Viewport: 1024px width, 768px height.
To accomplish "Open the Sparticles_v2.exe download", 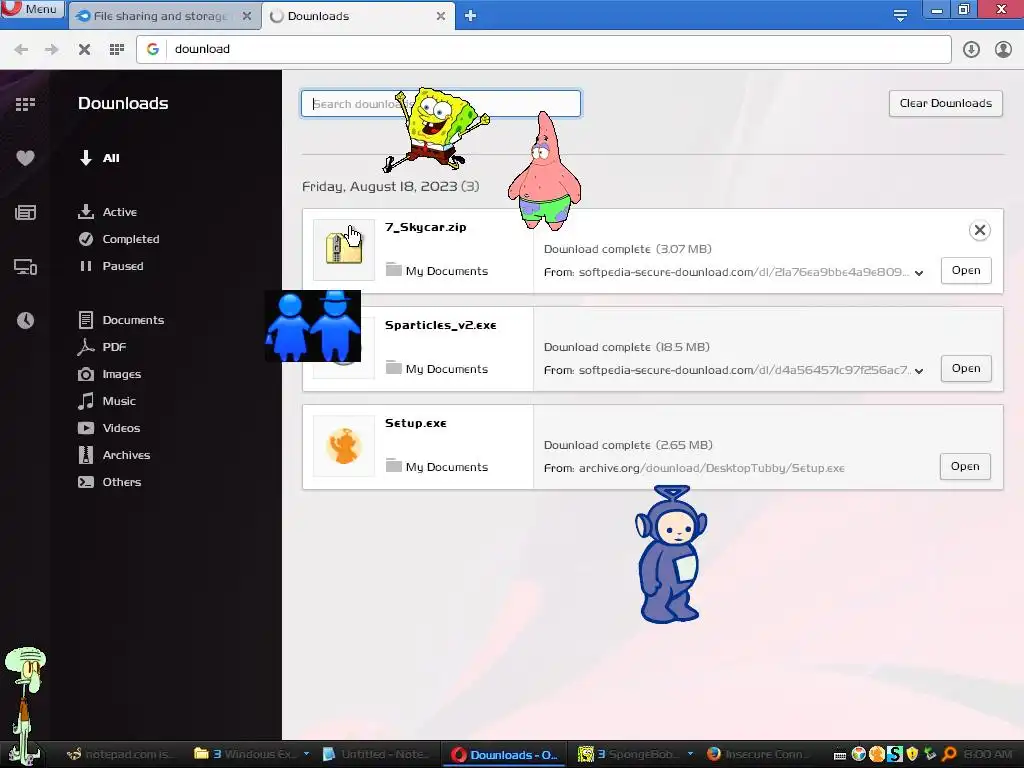I will 966,368.
